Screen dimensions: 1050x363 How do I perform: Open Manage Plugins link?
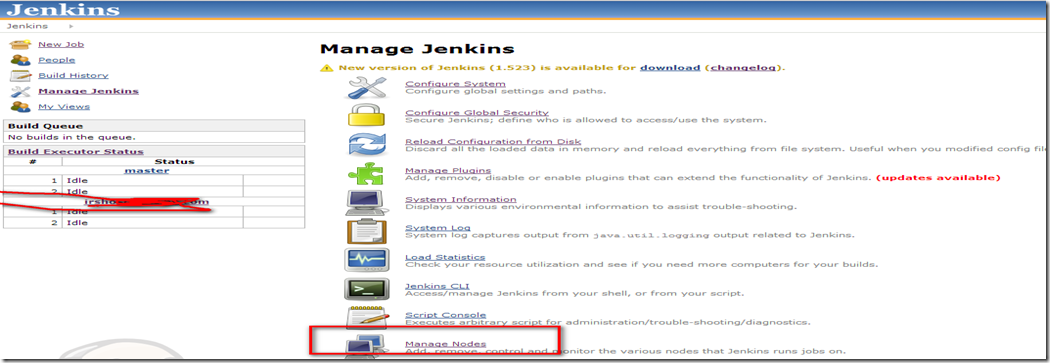(448, 170)
